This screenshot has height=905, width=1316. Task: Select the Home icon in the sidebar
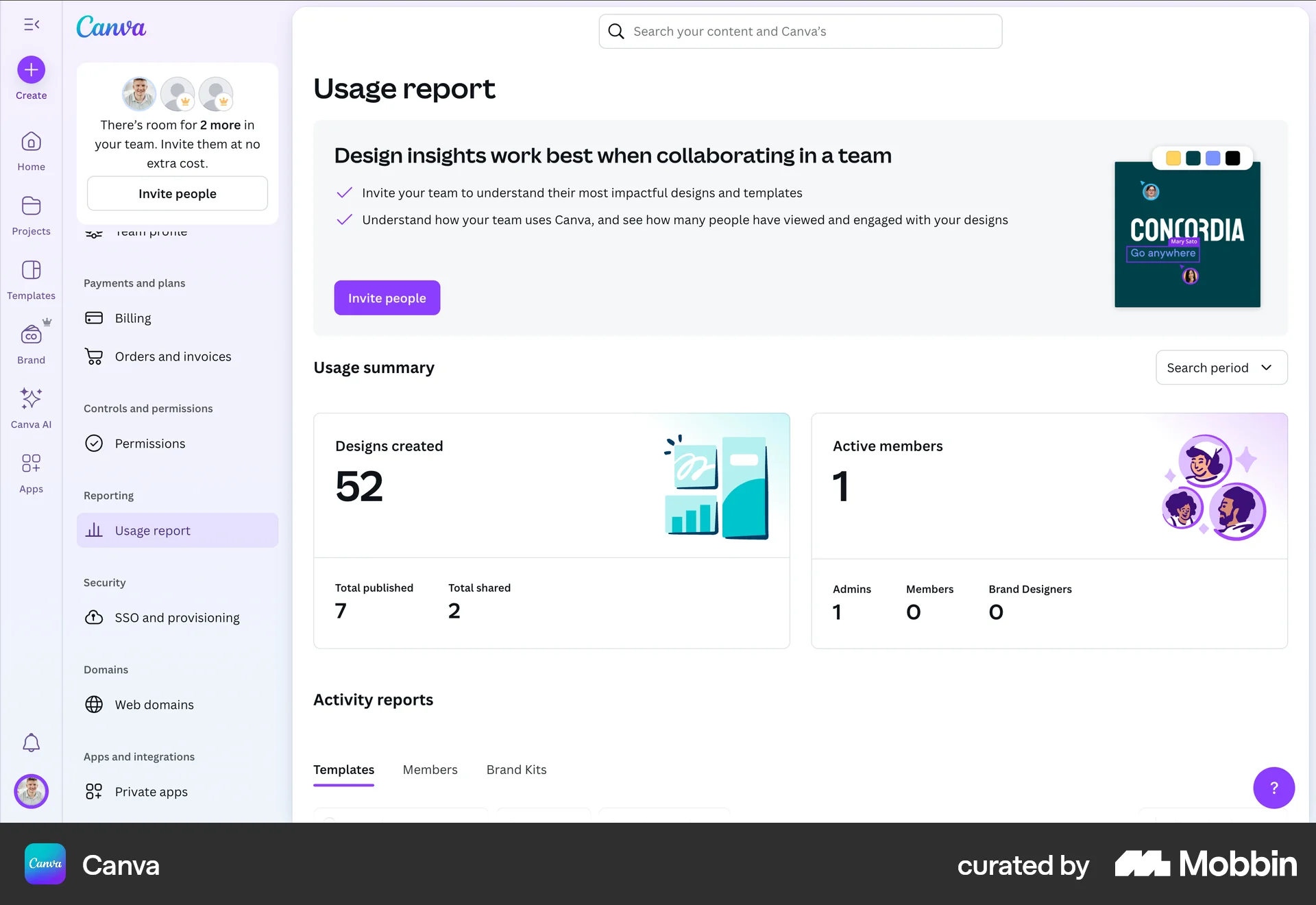[31, 141]
